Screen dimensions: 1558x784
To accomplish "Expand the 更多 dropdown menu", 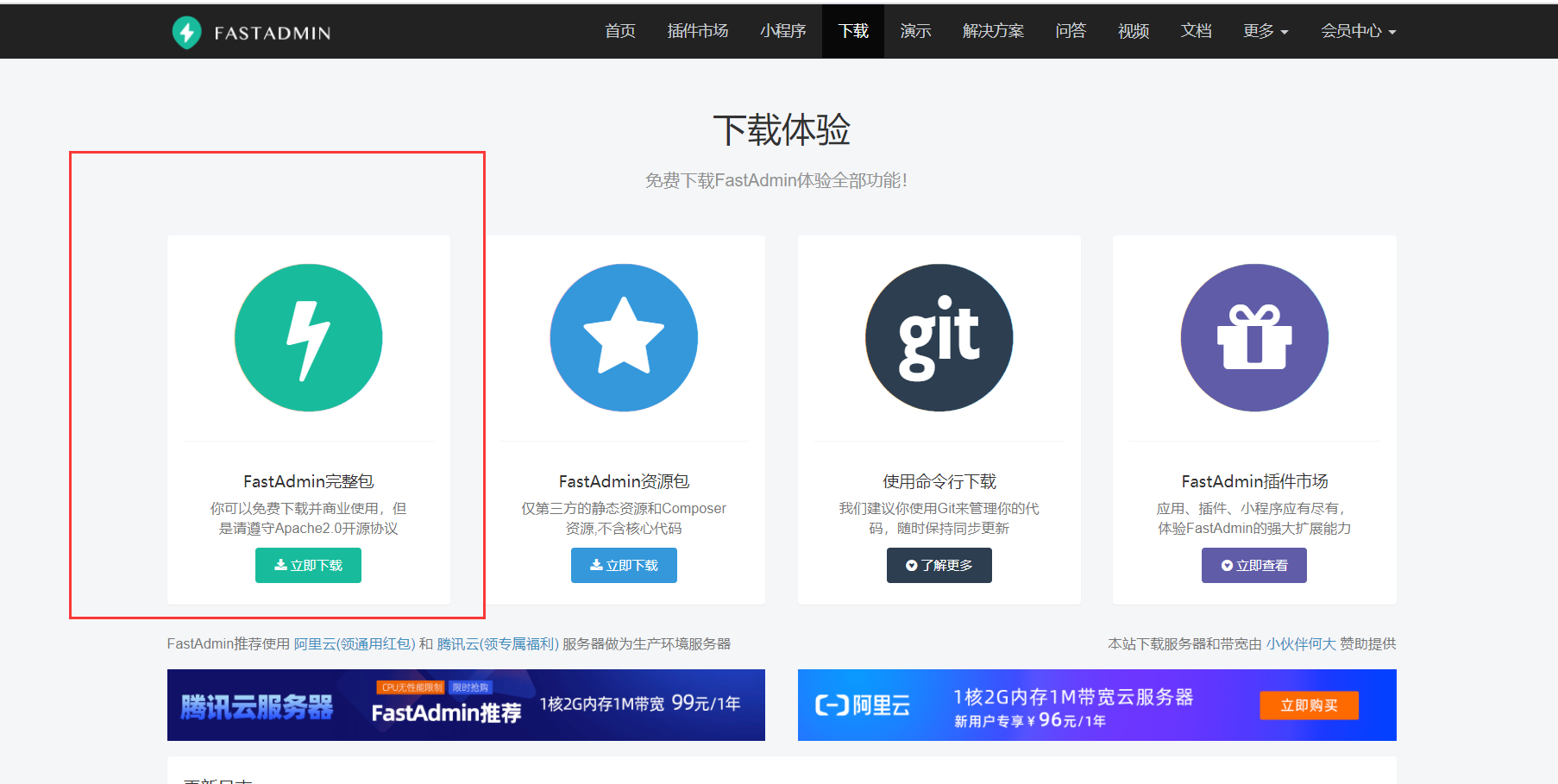I will click(x=1266, y=31).
